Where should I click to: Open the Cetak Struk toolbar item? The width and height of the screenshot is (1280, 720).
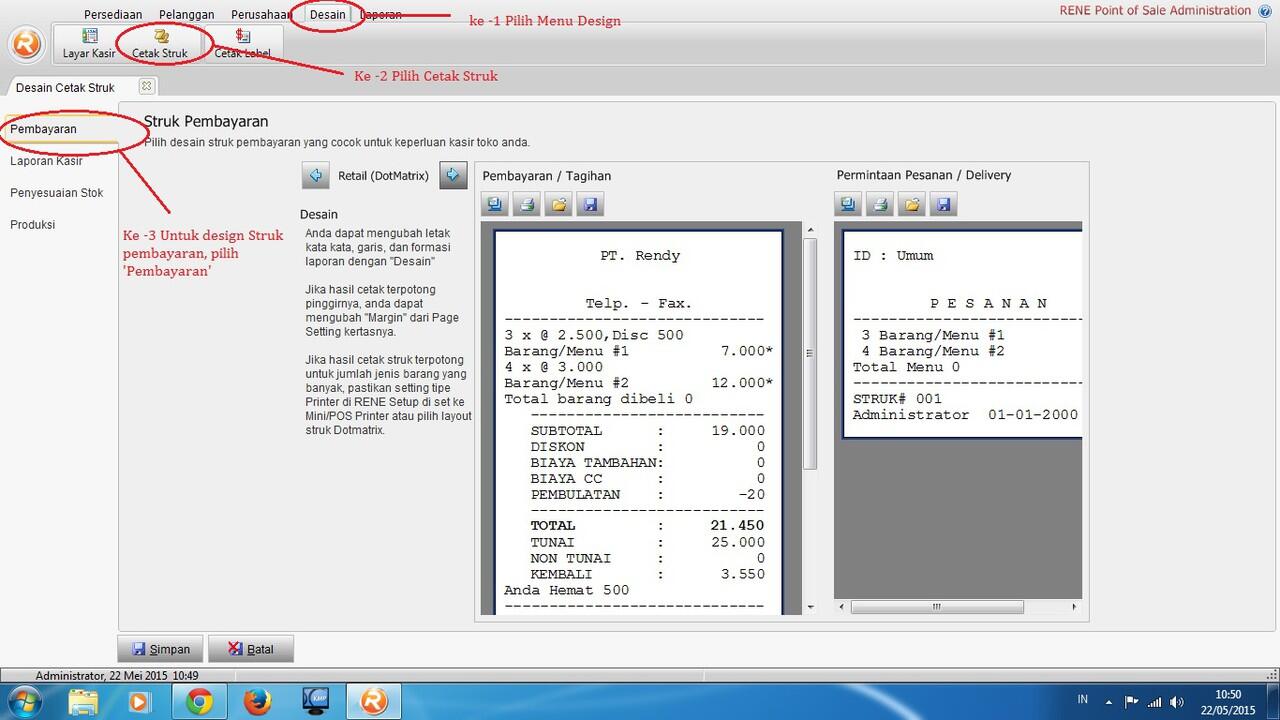[160, 44]
